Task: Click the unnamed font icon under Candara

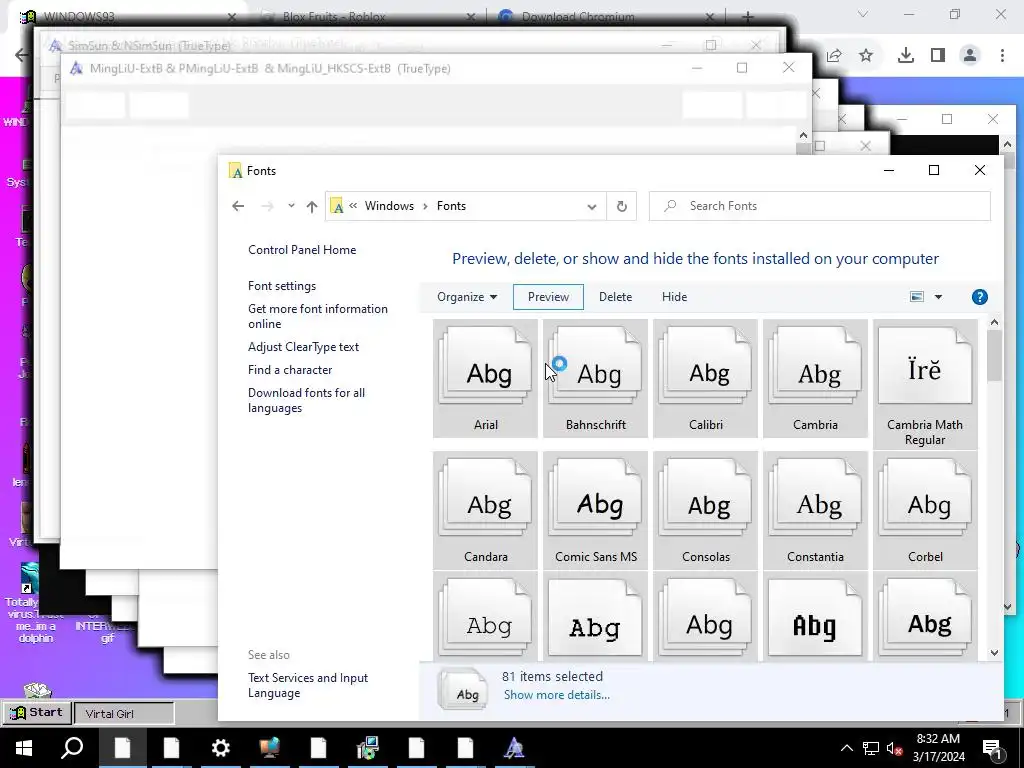Action: (x=485, y=617)
